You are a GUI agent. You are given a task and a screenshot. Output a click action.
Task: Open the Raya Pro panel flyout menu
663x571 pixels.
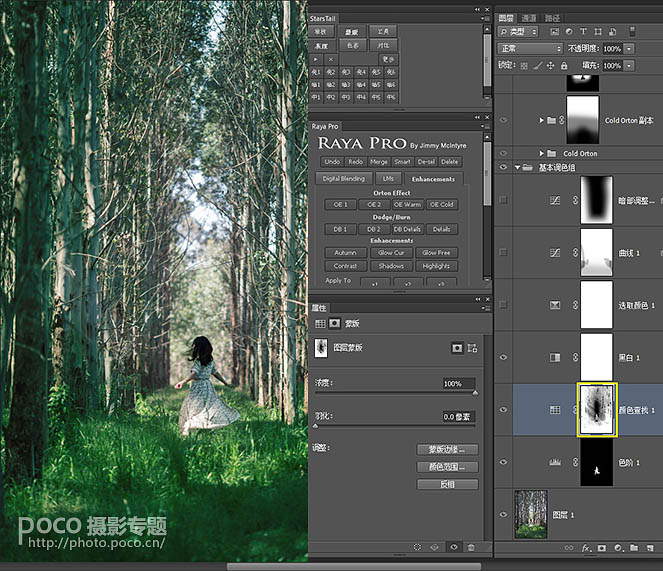point(484,126)
